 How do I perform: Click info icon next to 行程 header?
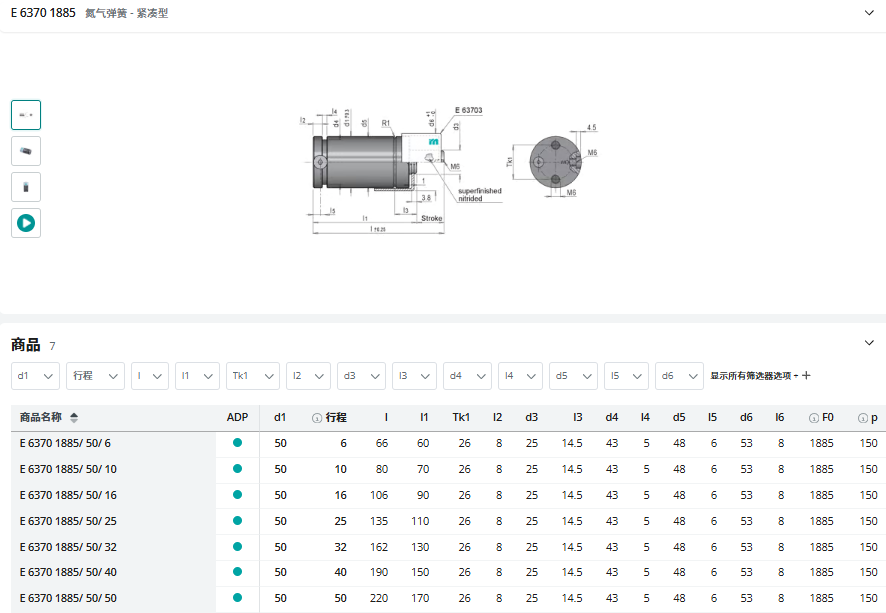tap(317, 418)
